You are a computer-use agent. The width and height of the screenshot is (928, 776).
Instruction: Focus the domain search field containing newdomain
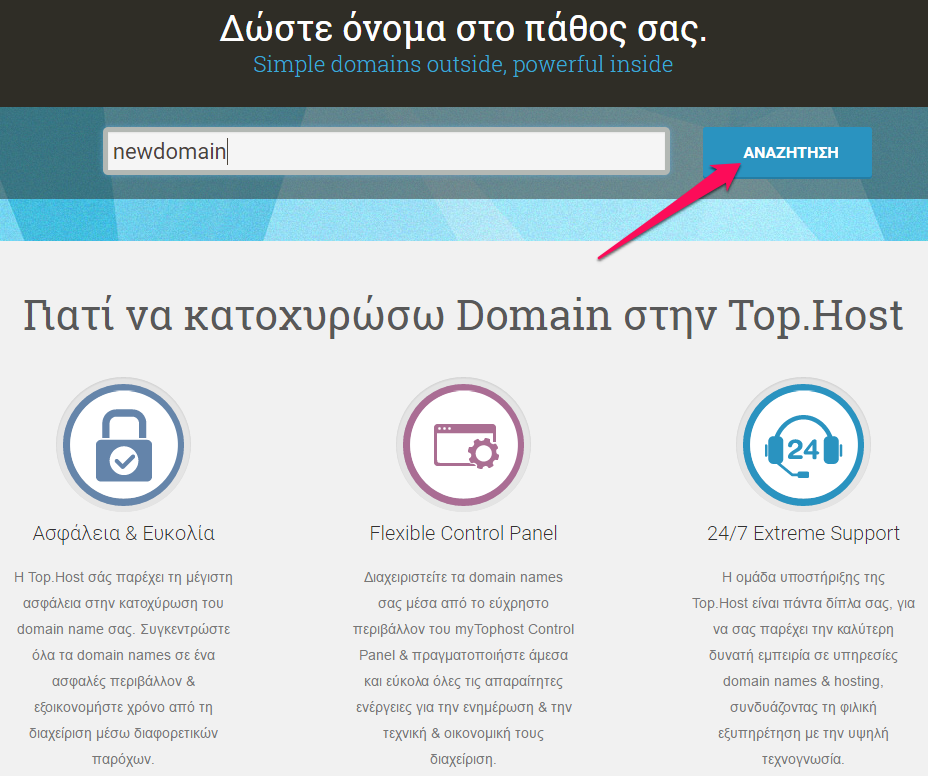pyautogui.click(x=386, y=152)
